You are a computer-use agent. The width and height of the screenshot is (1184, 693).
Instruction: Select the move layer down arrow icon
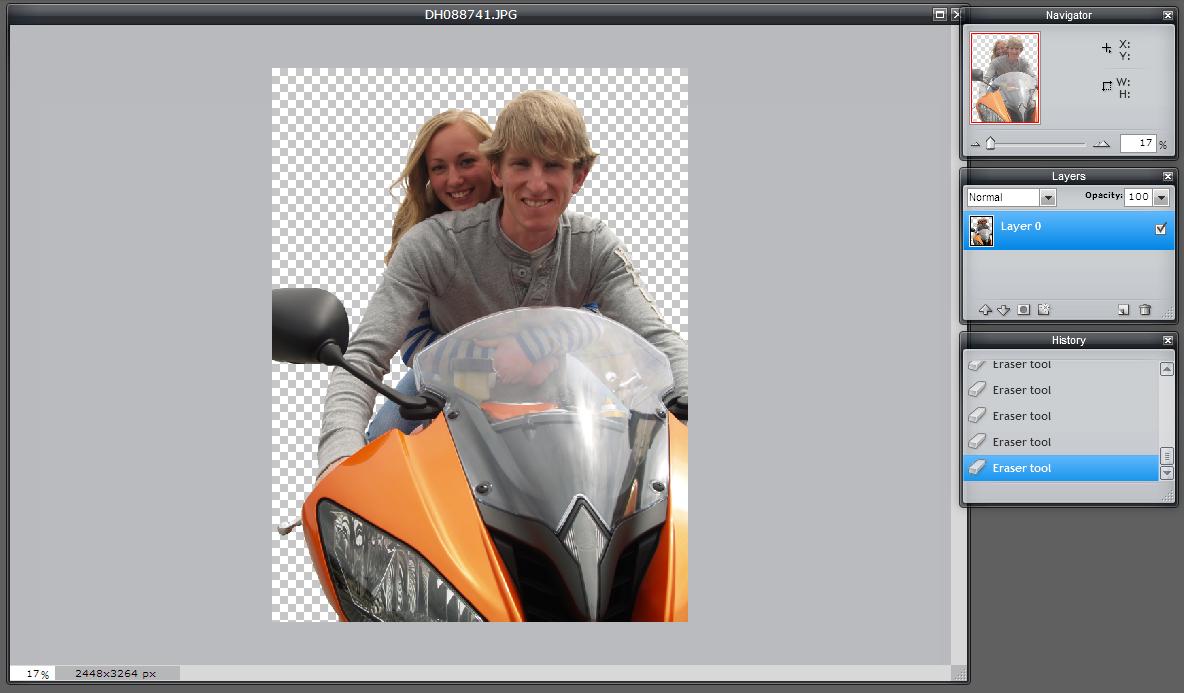1005,310
